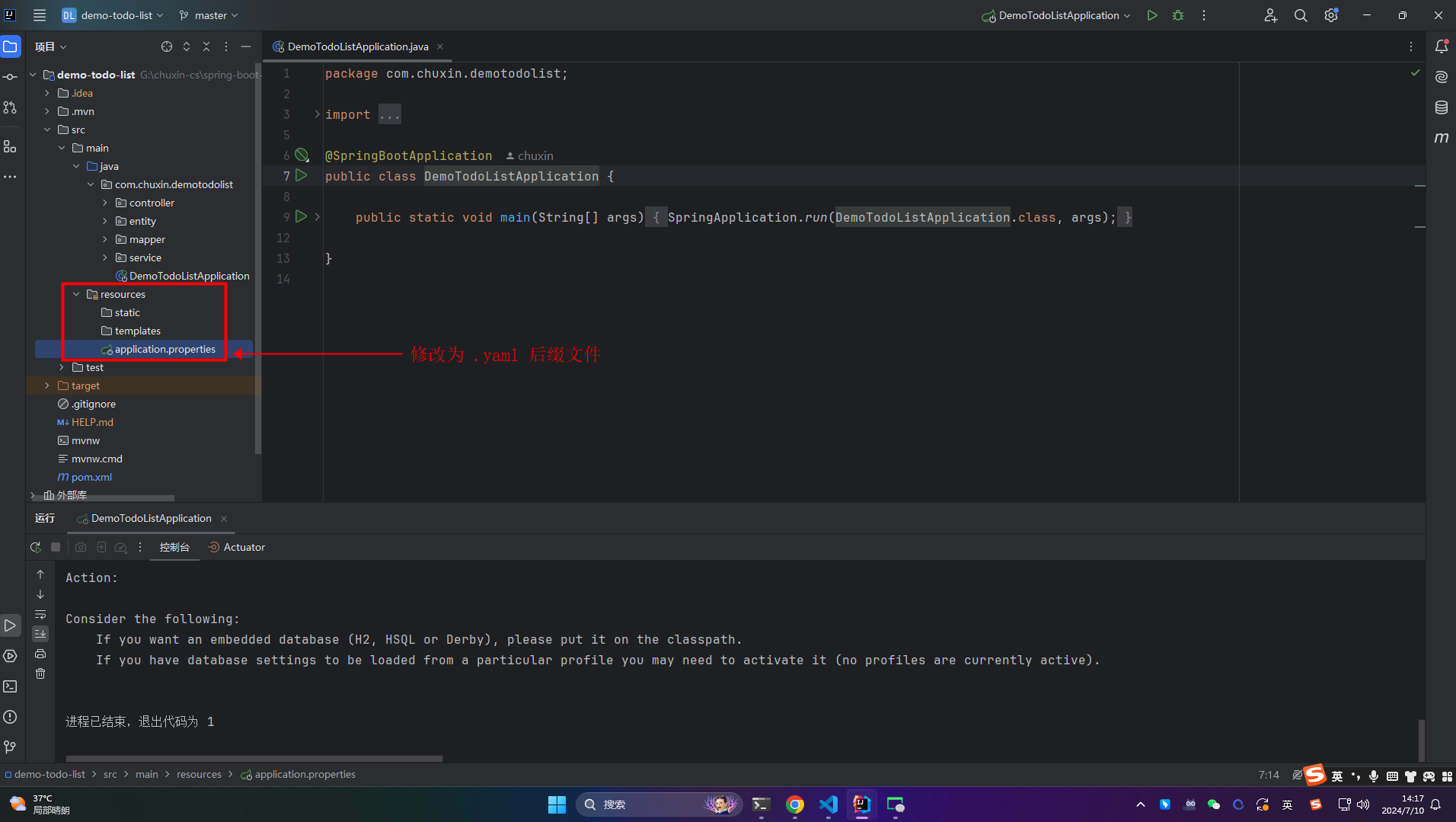The width and height of the screenshot is (1456, 822).
Task: Switch to Actuator tab
Action: 236,547
